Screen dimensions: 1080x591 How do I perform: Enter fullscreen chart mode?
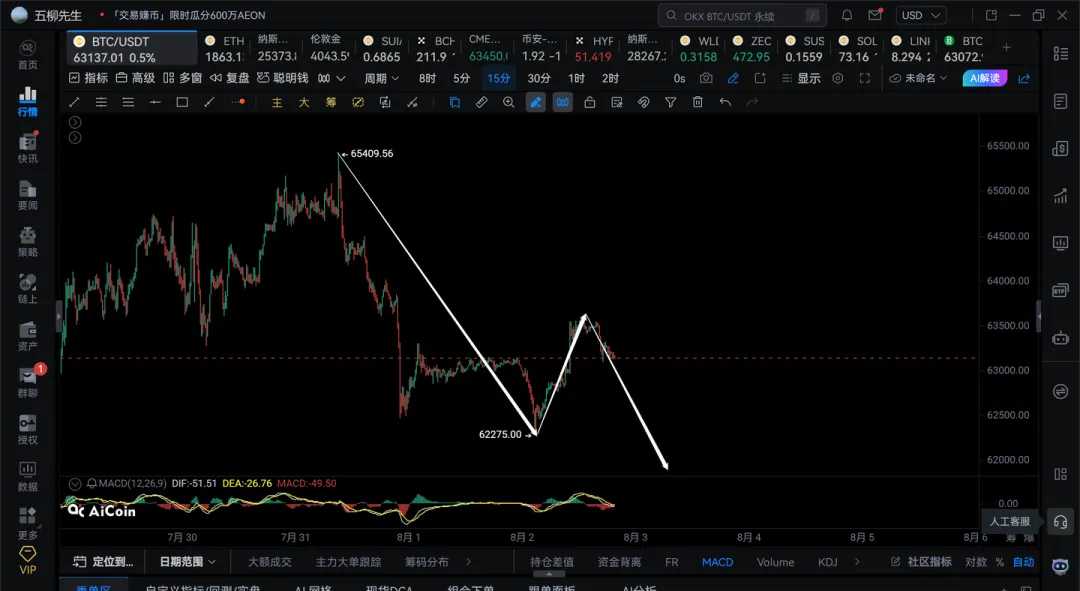pos(864,79)
